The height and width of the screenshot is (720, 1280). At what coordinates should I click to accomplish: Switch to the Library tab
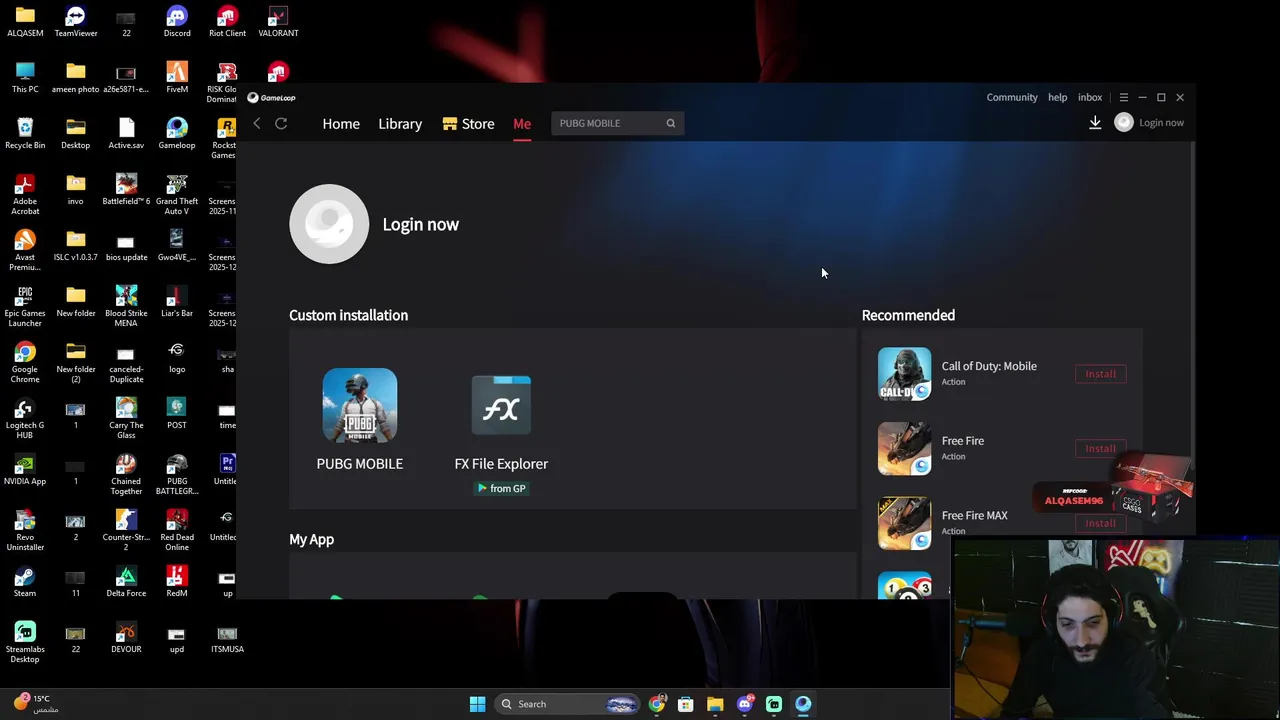tap(400, 124)
